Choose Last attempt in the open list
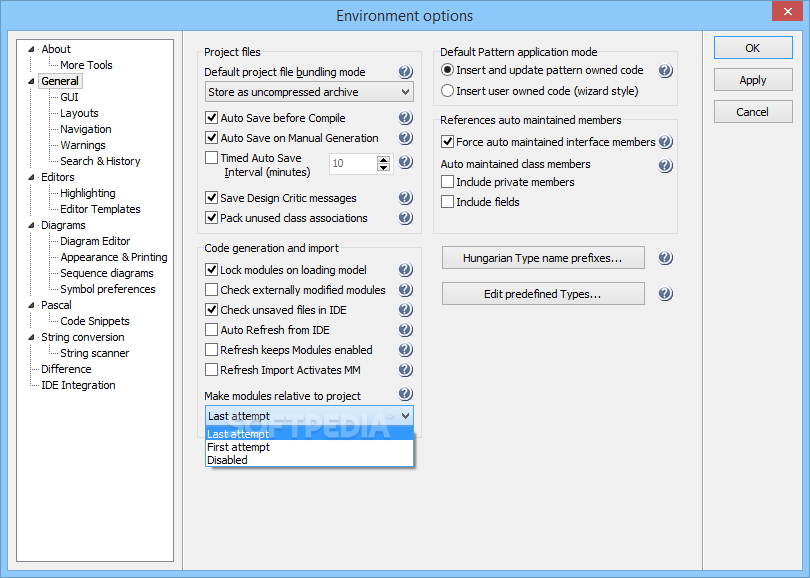Screen dimensions: 810x578 coord(309,434)
